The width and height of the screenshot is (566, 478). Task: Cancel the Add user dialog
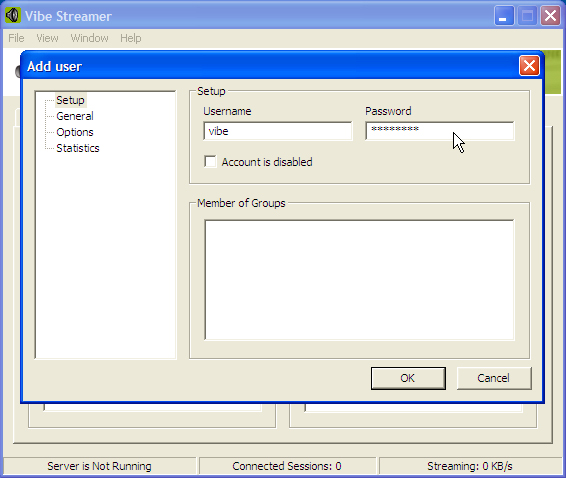pyautogui.click(x=494, y=378)
